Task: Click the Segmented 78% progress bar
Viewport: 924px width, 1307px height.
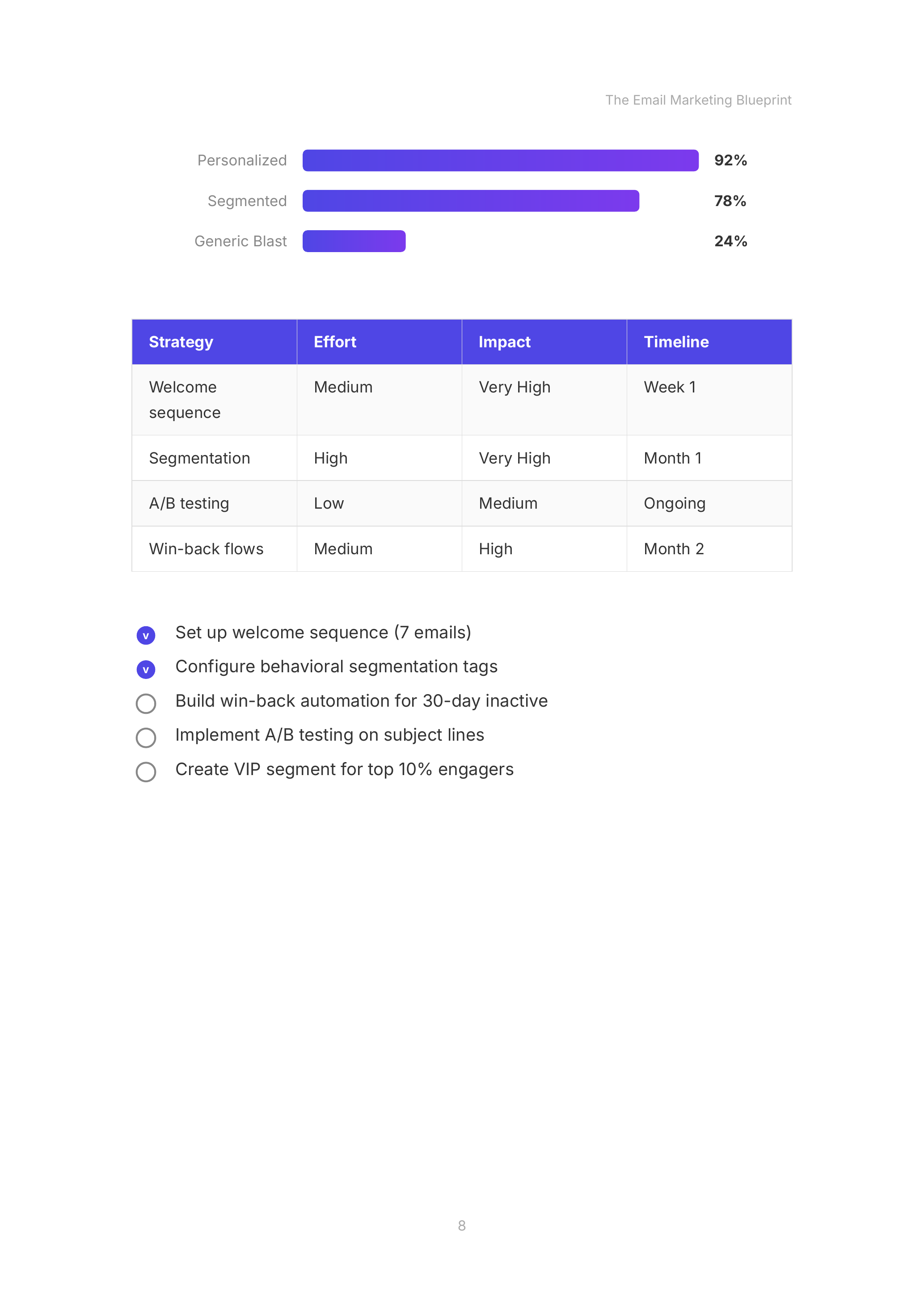Action: [x=470, y=201]
